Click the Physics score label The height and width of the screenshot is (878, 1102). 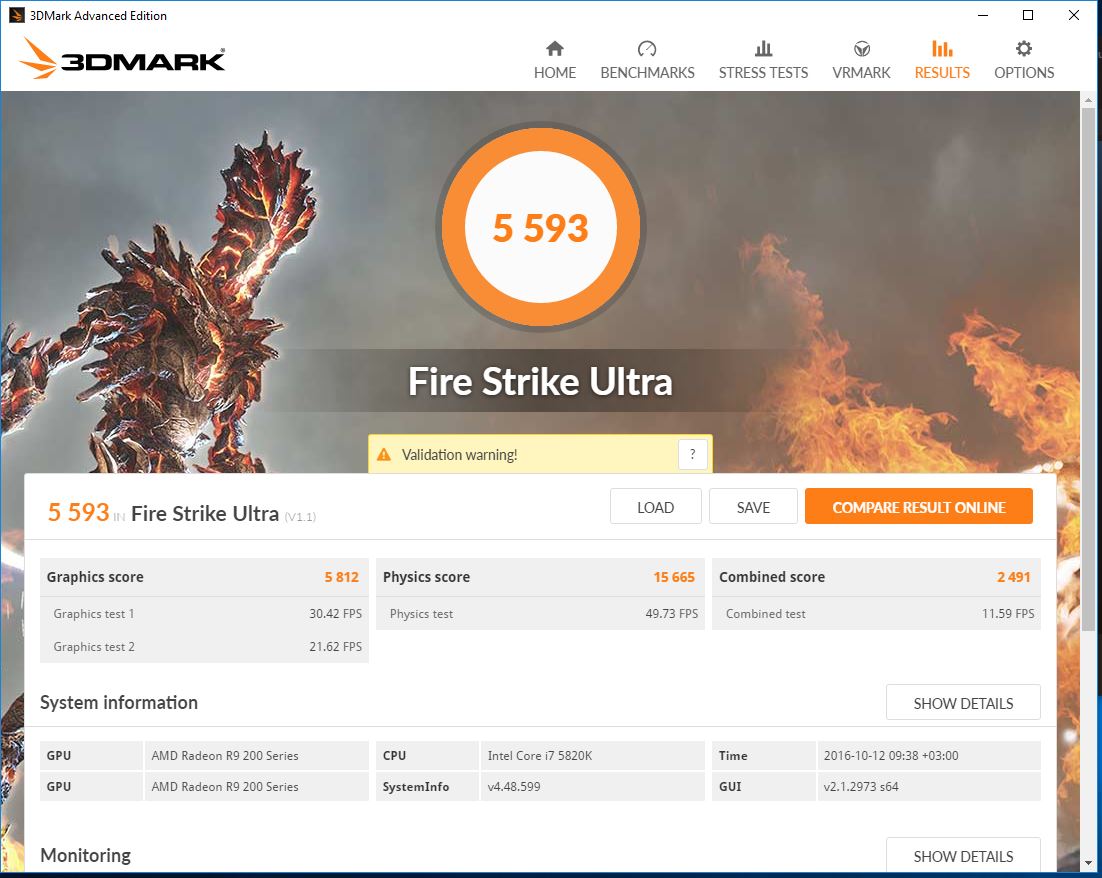tap(427, 577)
